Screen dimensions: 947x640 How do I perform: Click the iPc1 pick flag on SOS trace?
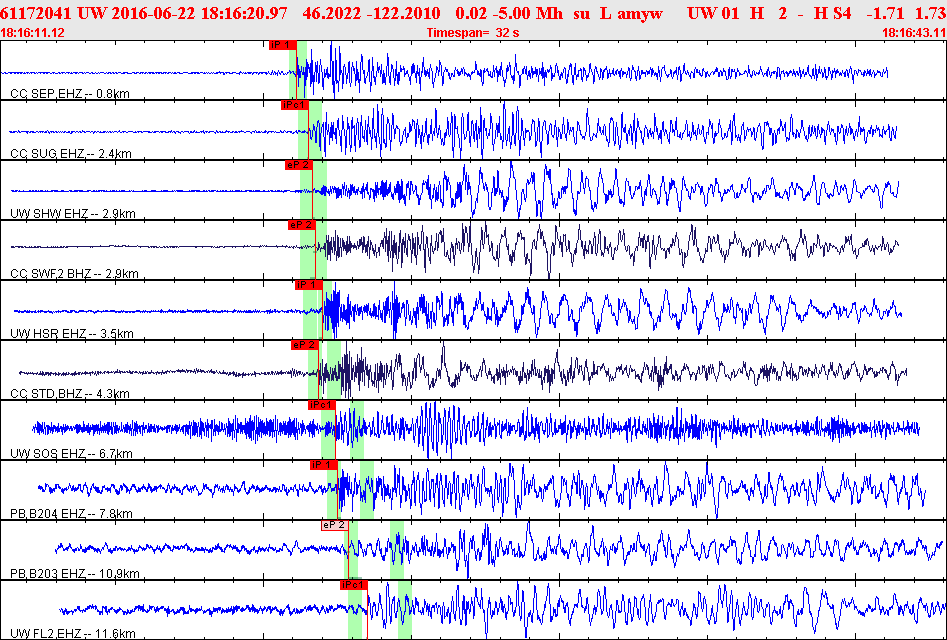(321, 405)
